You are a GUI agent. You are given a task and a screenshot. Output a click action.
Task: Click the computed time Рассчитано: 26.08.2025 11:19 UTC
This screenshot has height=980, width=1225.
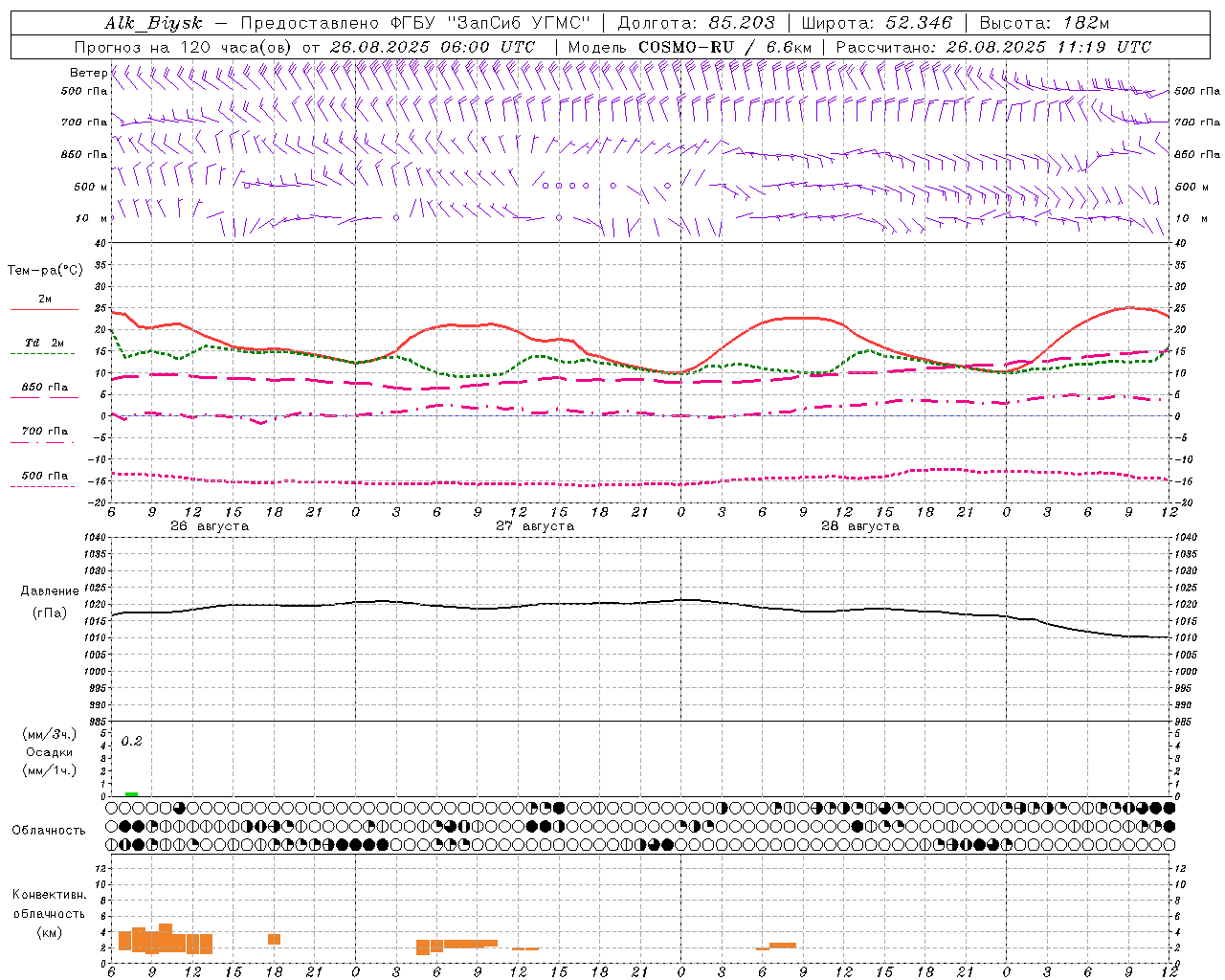coord(993,47)
